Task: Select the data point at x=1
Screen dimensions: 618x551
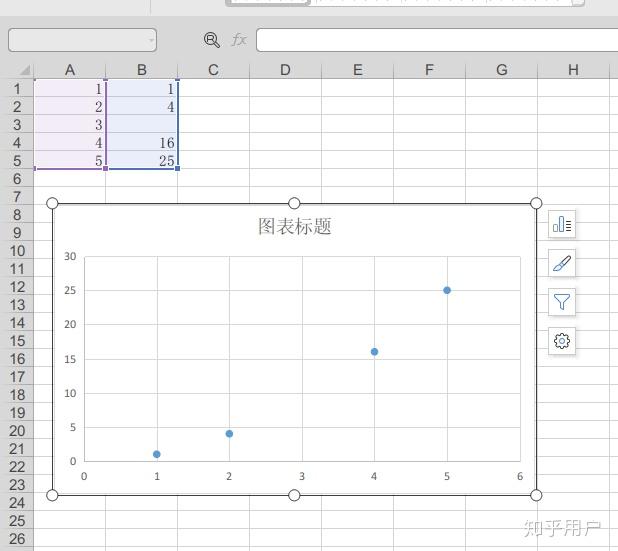Action: pyautogui.click(x=156, y=454)
